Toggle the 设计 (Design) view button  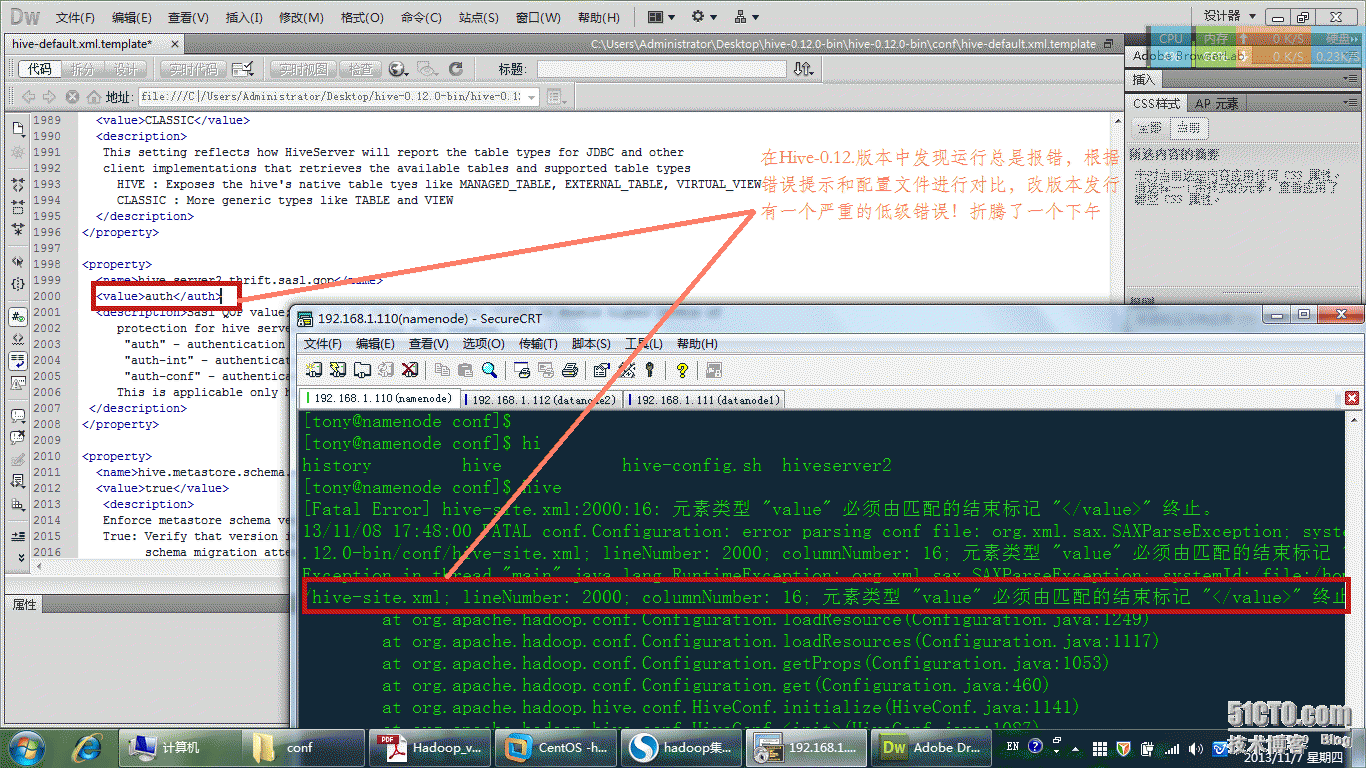click(x=125, y=69)
